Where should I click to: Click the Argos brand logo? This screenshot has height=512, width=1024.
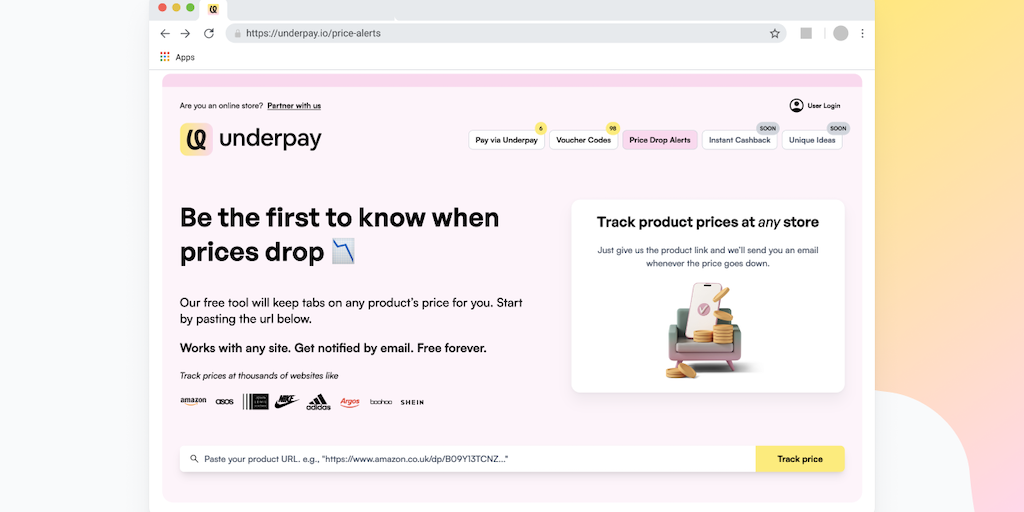[350, 402]
